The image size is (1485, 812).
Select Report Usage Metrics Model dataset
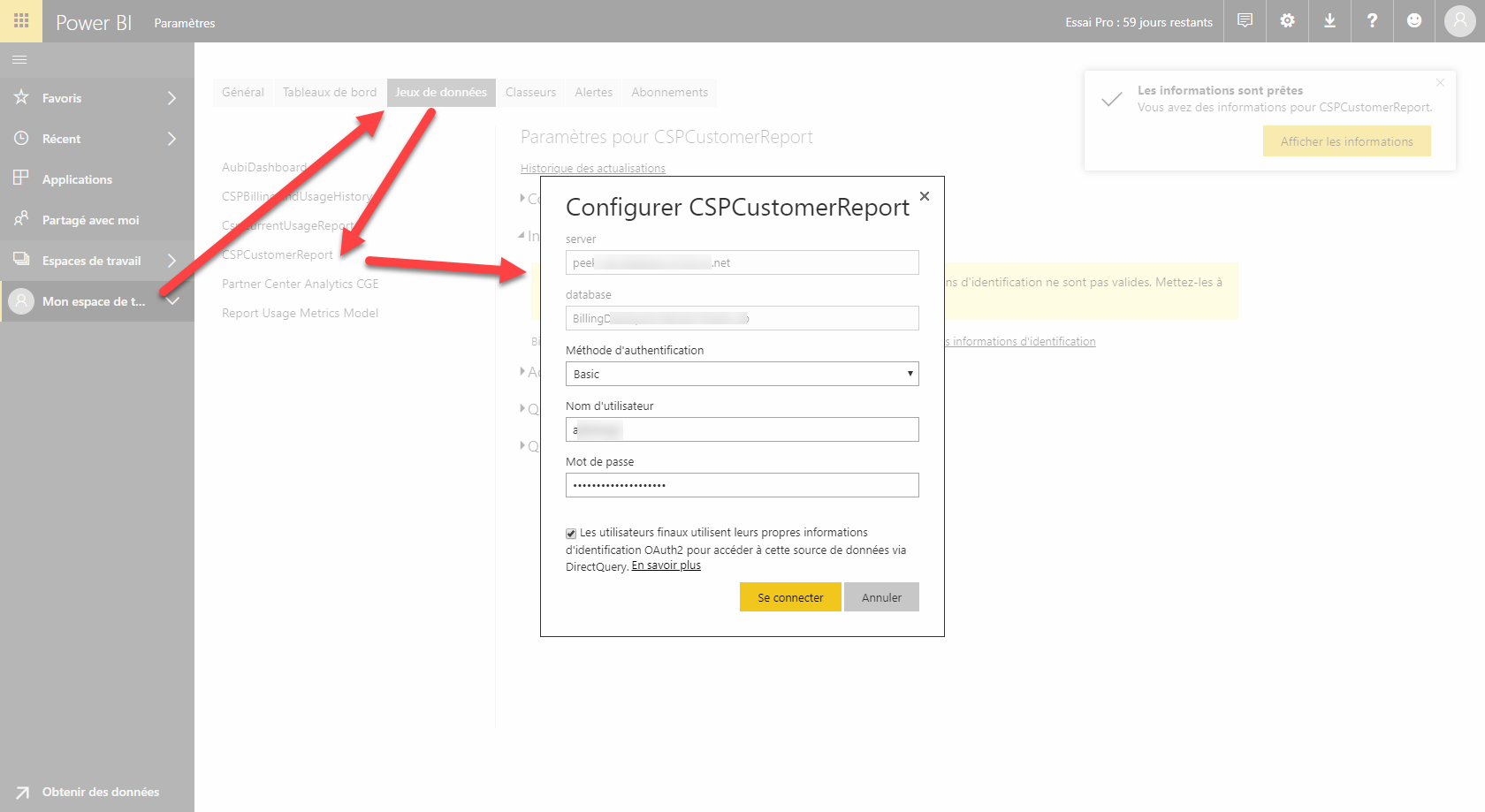301,313
